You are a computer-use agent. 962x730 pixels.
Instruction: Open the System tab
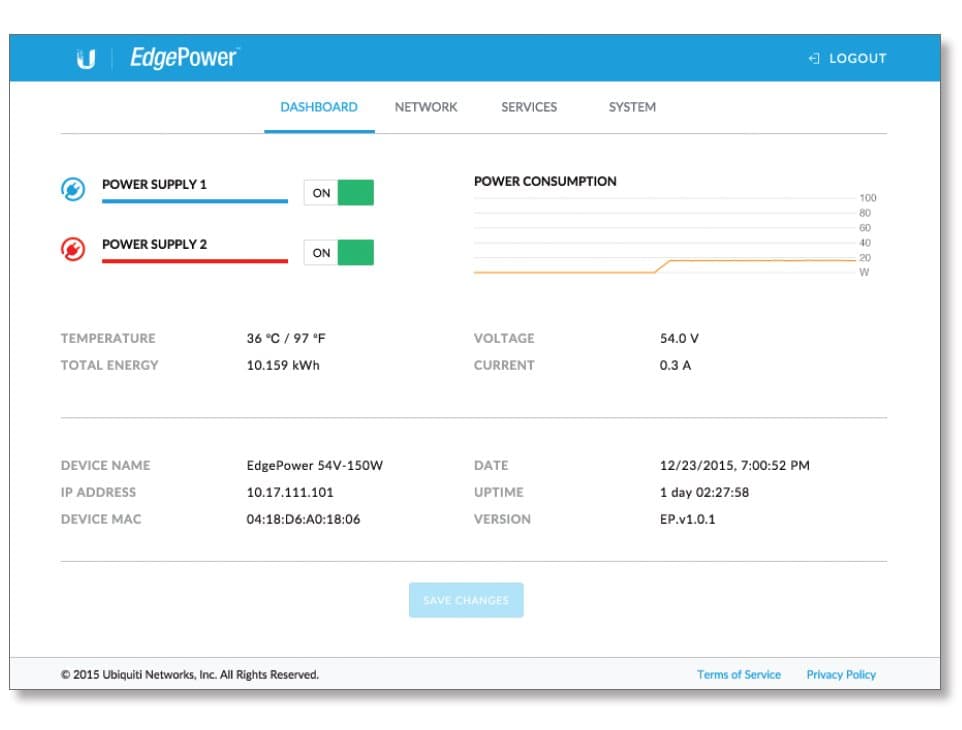tap(632, 107)
